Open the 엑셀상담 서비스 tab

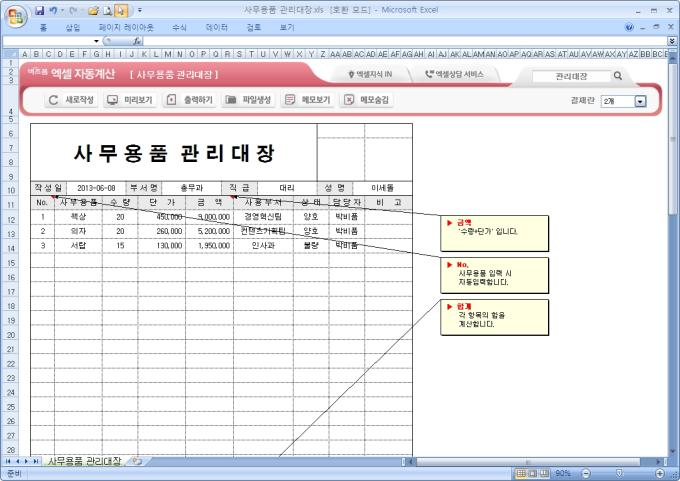pyautogui.click(x=454, y=75)
